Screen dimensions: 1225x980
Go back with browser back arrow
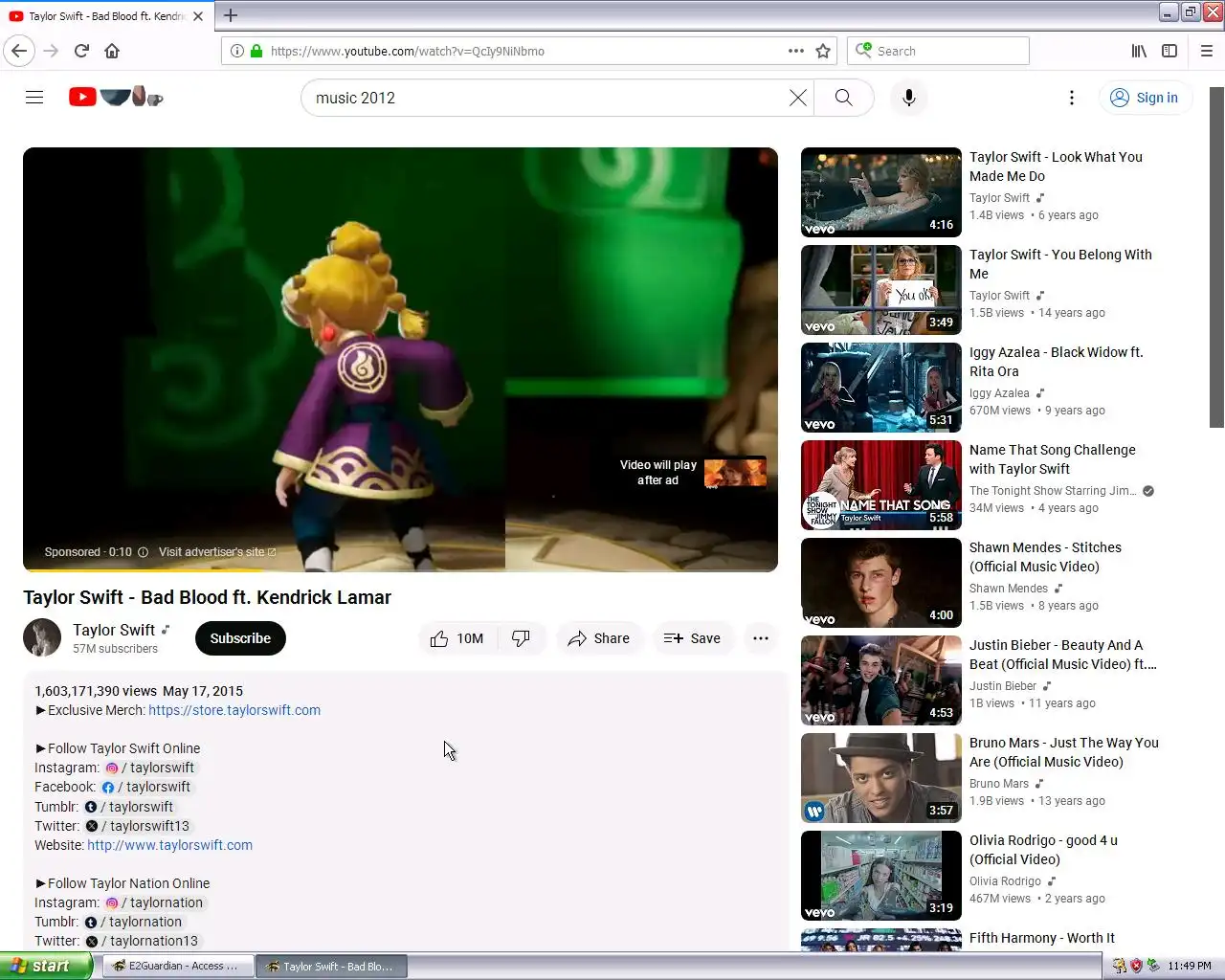point(19,51)
